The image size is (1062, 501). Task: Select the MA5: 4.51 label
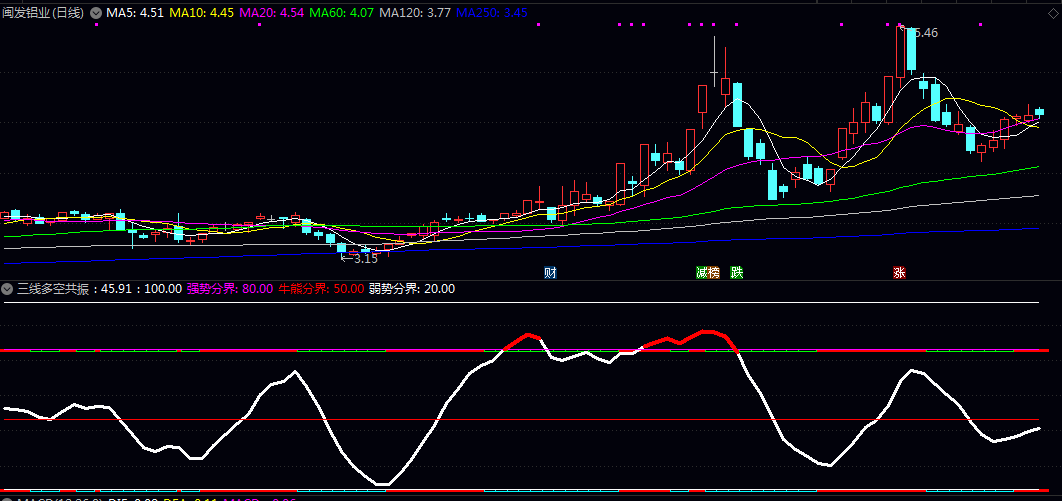(x=135, y=13)
